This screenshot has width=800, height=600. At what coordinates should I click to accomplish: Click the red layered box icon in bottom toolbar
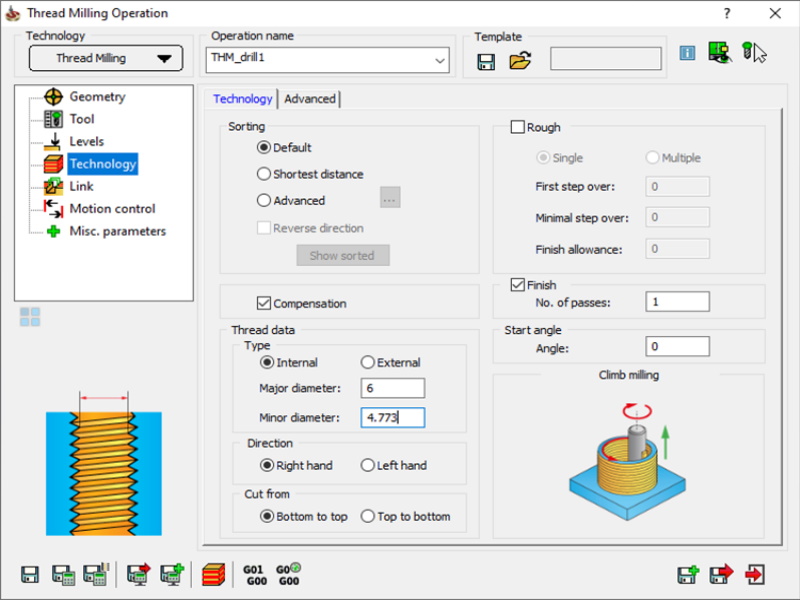pyautogui.click(x=213, y=575)
